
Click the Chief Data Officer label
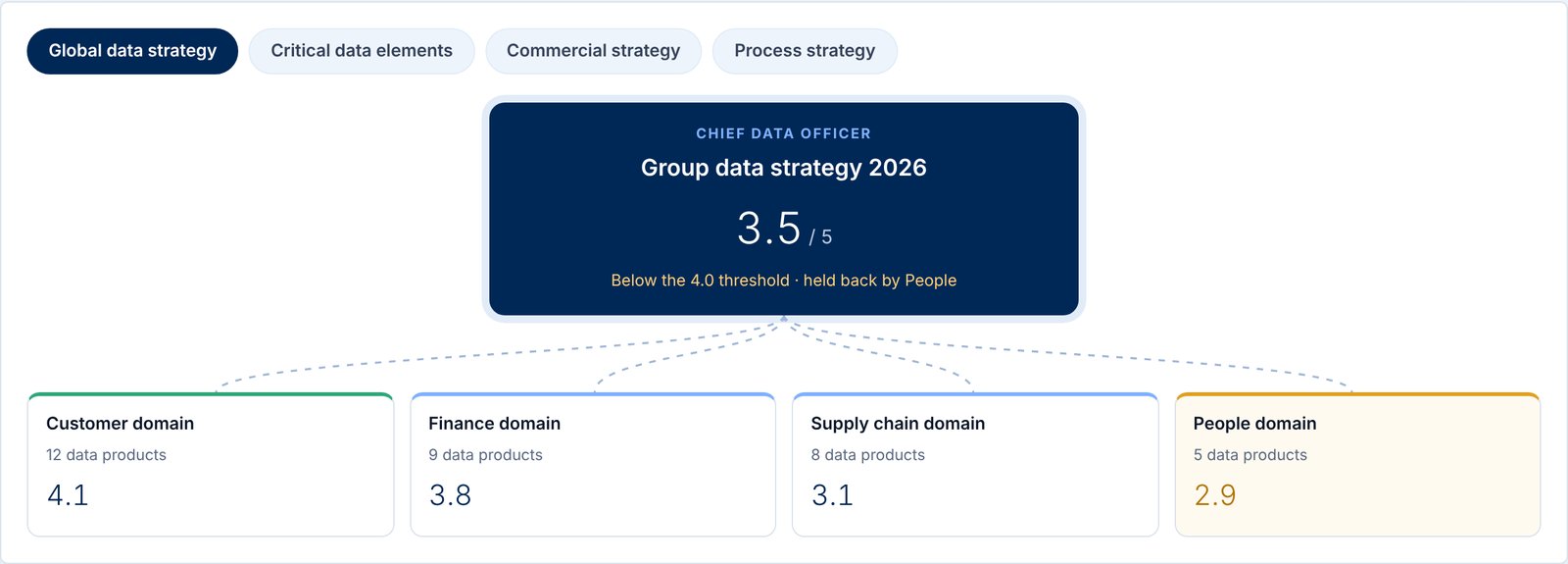784,133
